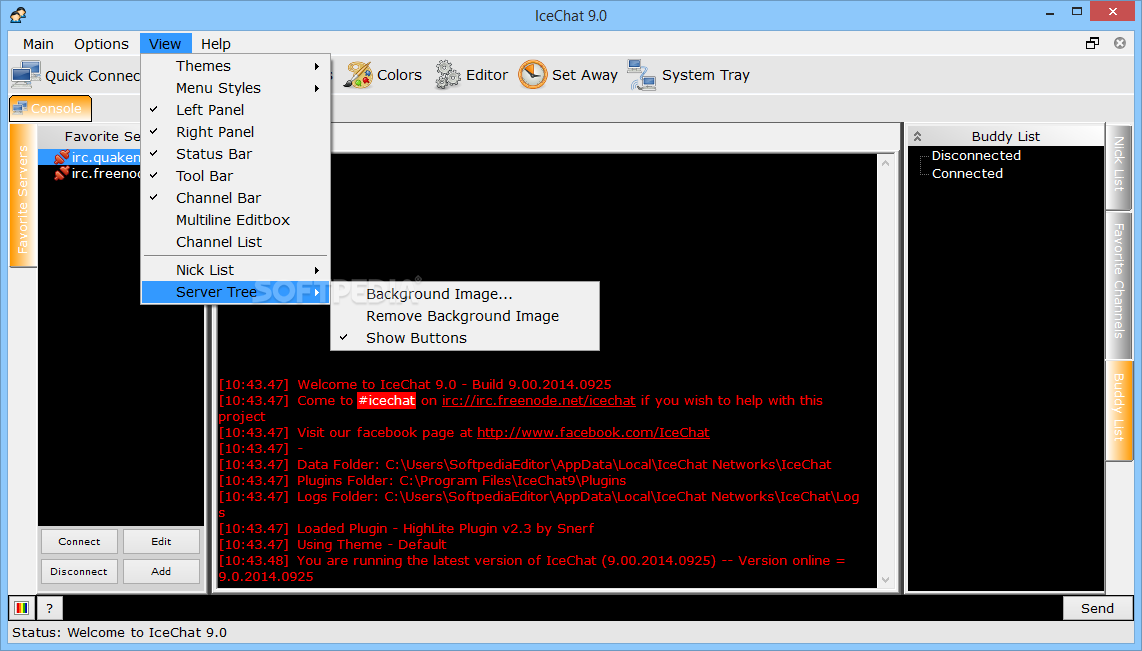Click the irc.freenode server plug icon
1142x651 pixels.
[x=62, y=173]
